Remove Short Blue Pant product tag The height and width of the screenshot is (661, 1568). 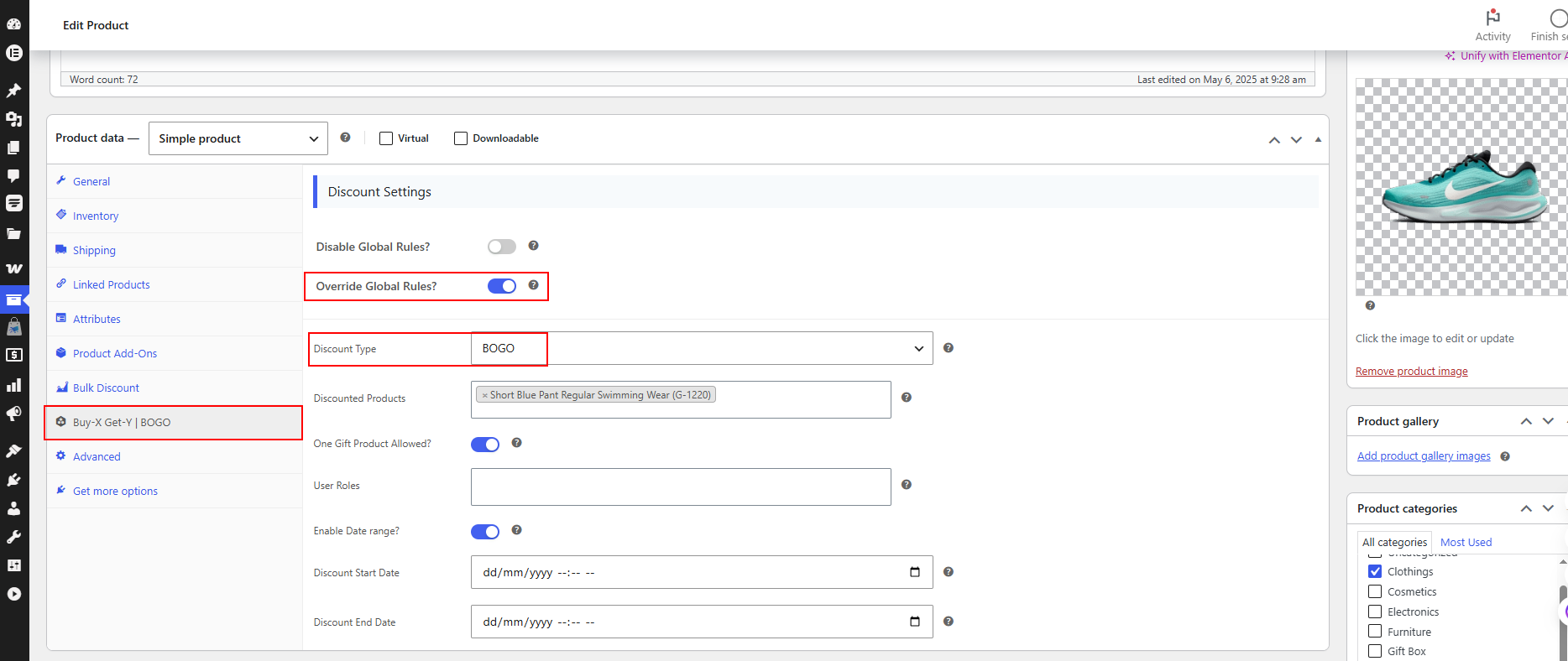(x=484, y=395)
